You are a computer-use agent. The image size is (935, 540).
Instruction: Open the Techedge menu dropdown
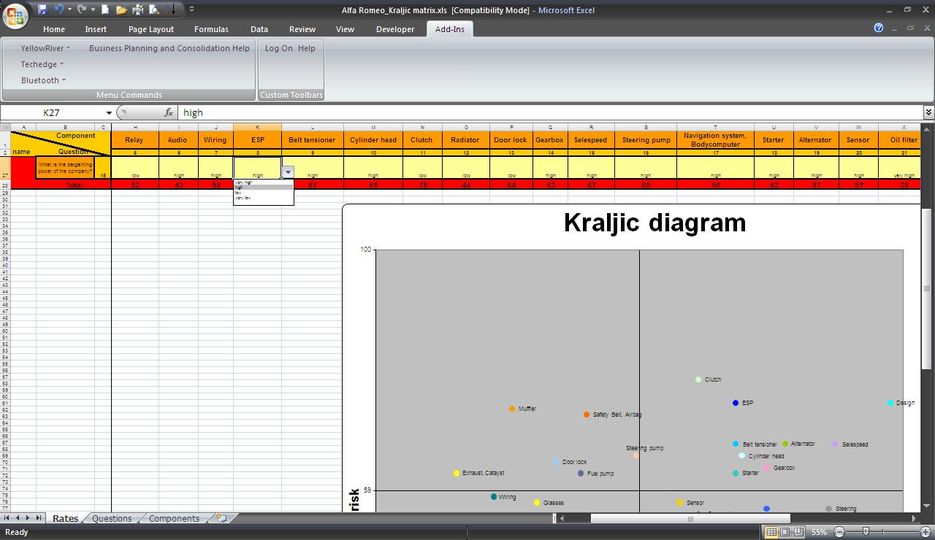tap(42, 64)
